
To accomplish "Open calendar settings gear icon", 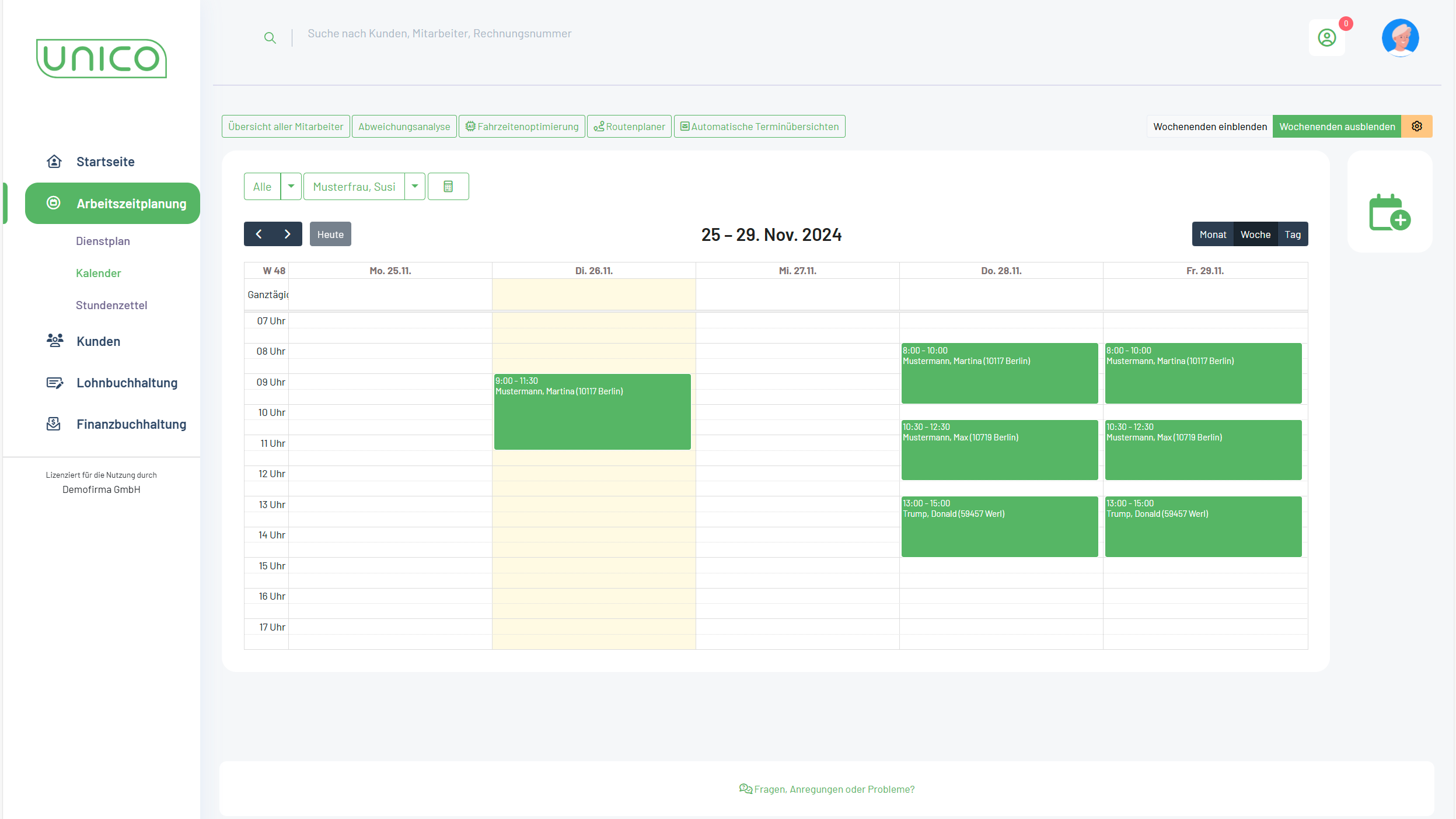I will click(1416, 127).
